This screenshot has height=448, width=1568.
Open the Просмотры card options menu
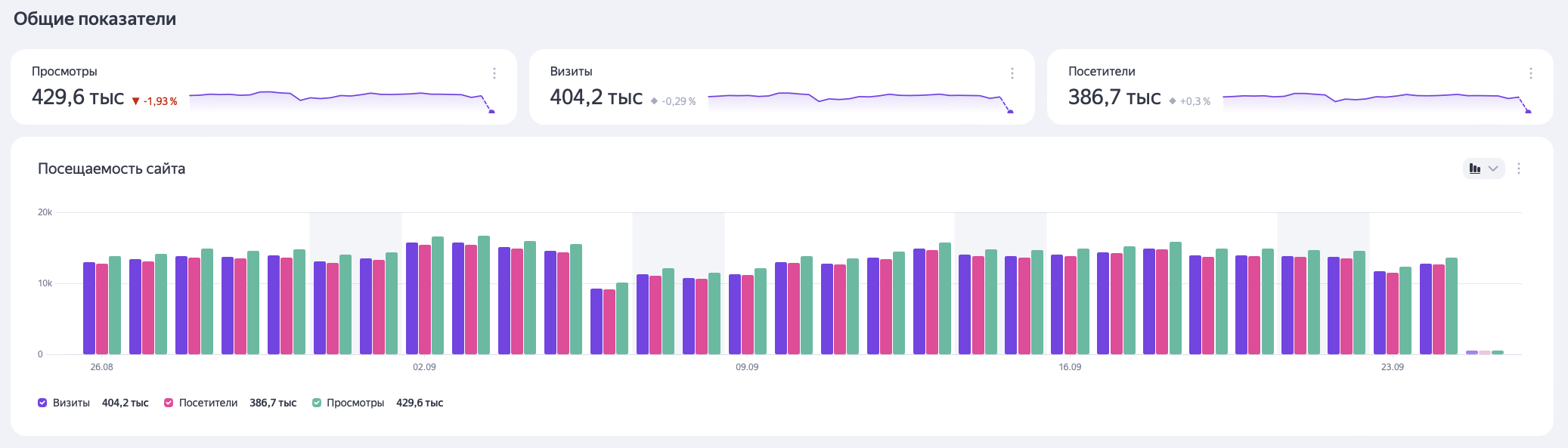point(494,73)
